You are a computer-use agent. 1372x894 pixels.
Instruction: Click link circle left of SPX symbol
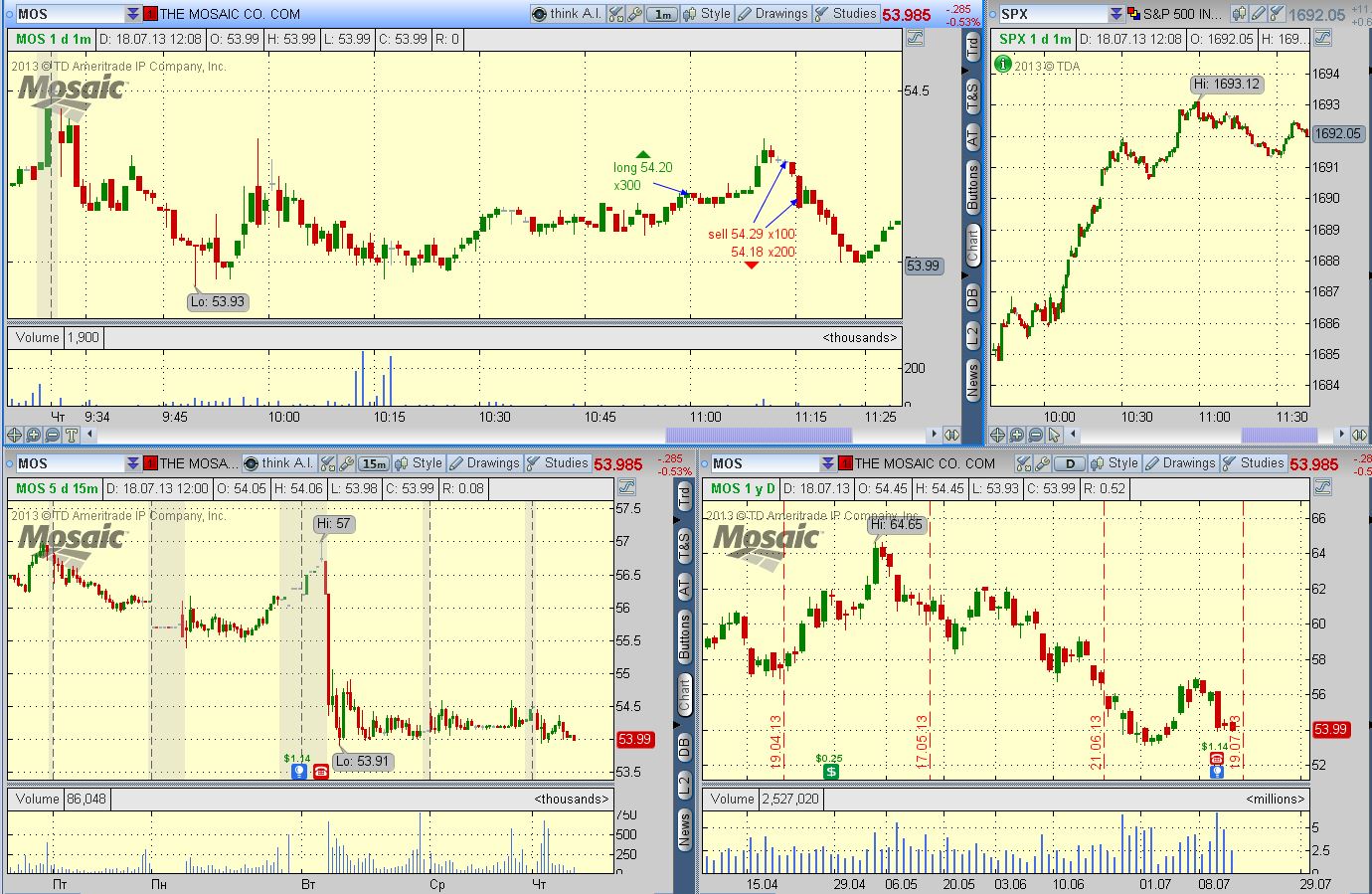click(x=991, y=14)
